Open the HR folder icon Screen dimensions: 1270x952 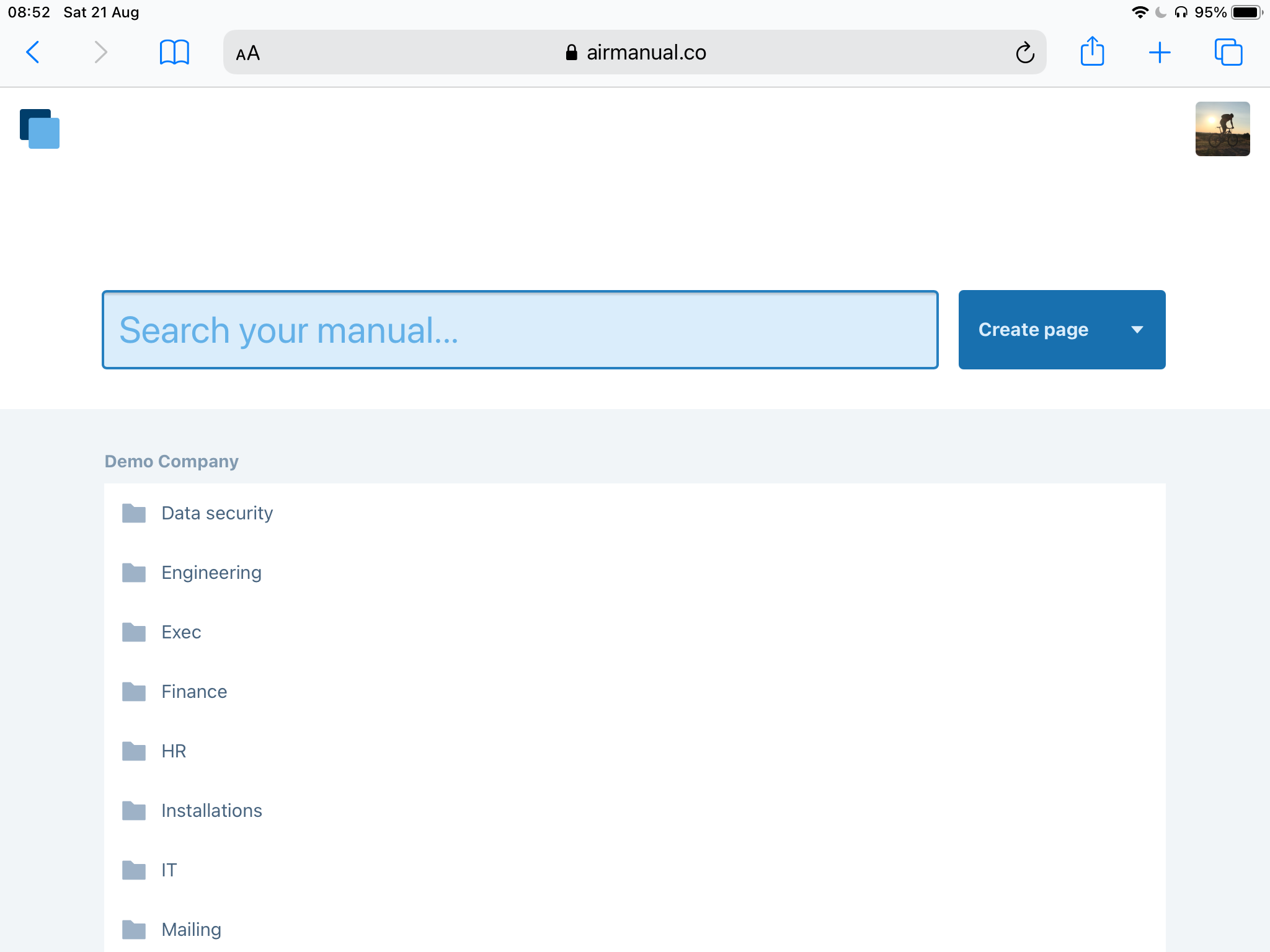[133, 751]
